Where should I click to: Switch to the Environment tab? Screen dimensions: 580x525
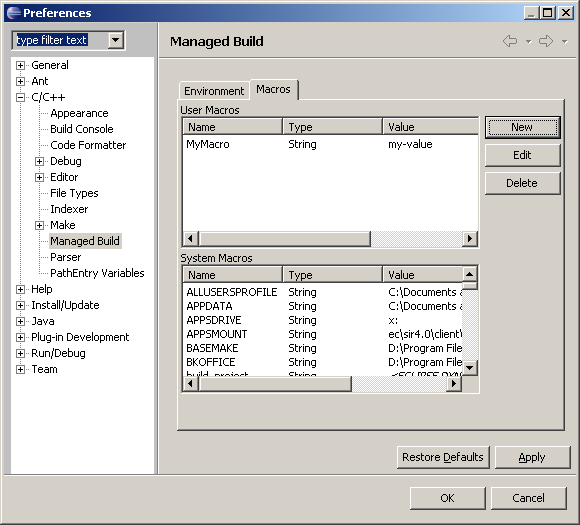pos(214,91)
